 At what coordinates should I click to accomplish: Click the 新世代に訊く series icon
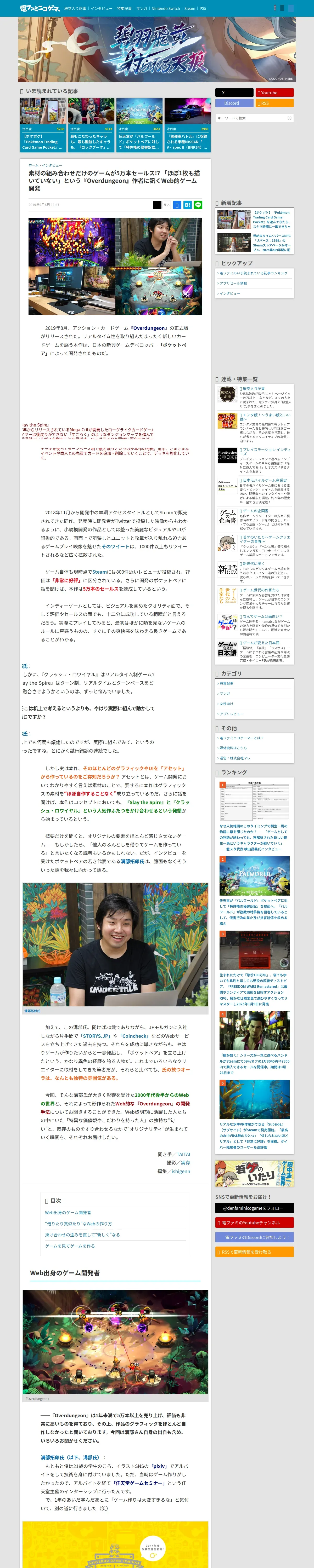coord(227,570)
